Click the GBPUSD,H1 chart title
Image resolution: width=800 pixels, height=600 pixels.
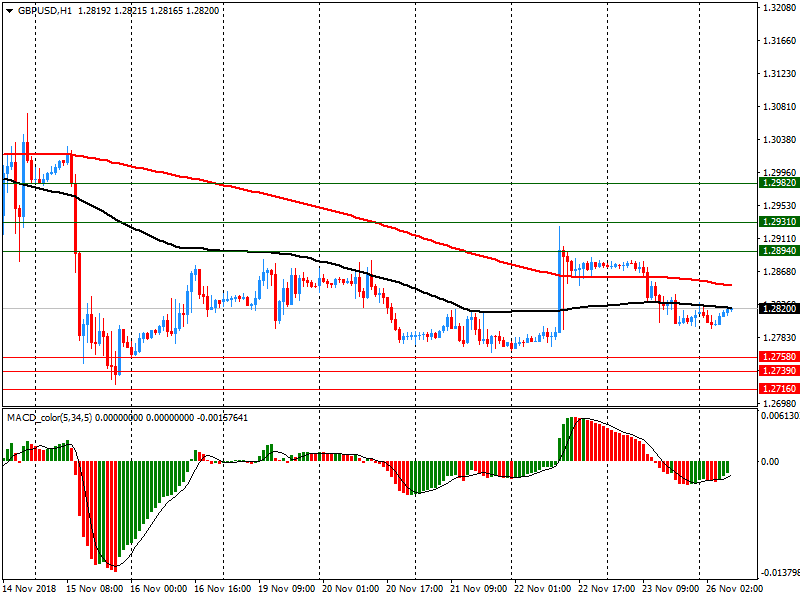[x=44, y=10]
